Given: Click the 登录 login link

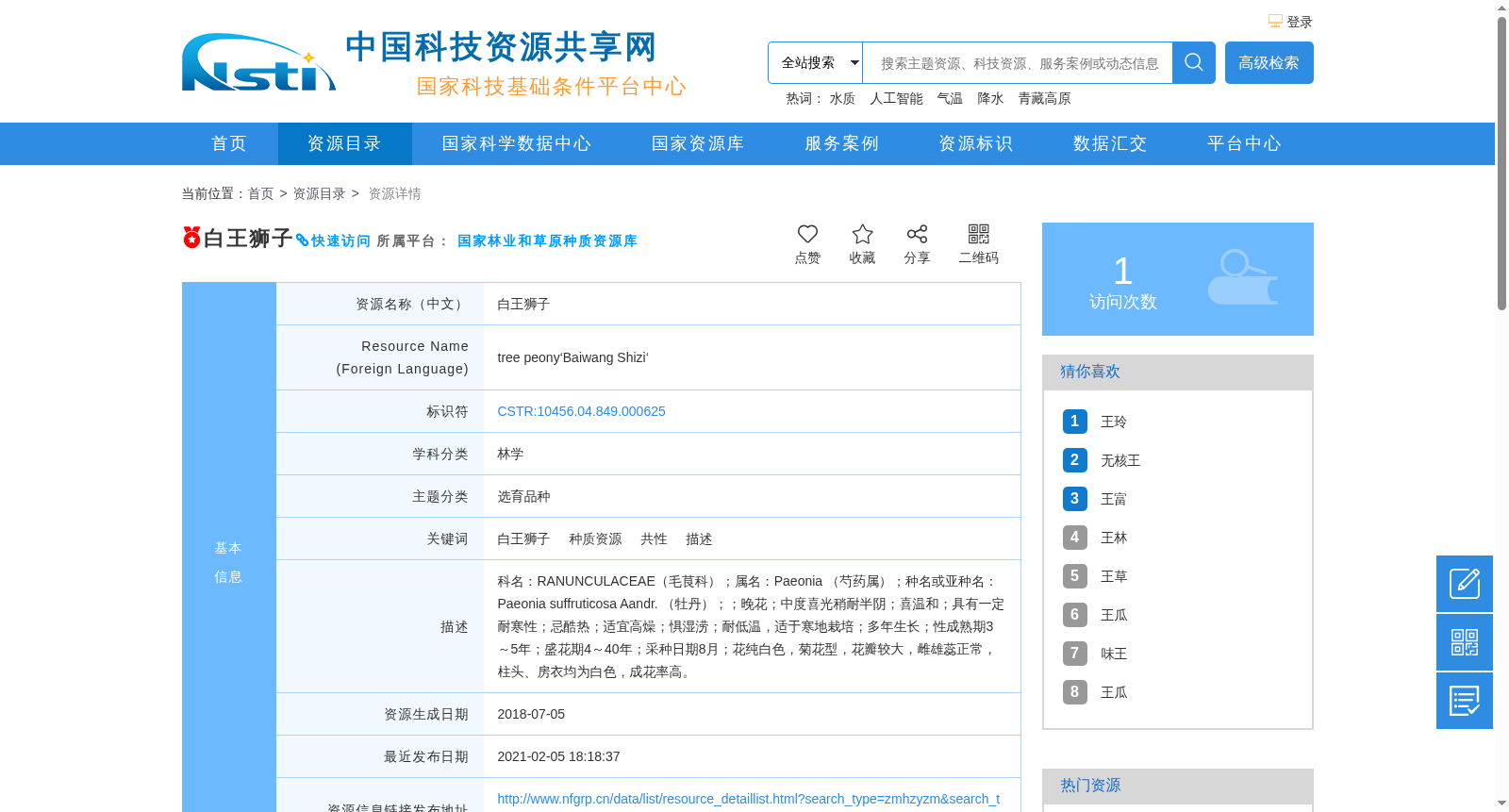Looking at the screenshot, I should 1300,22.
